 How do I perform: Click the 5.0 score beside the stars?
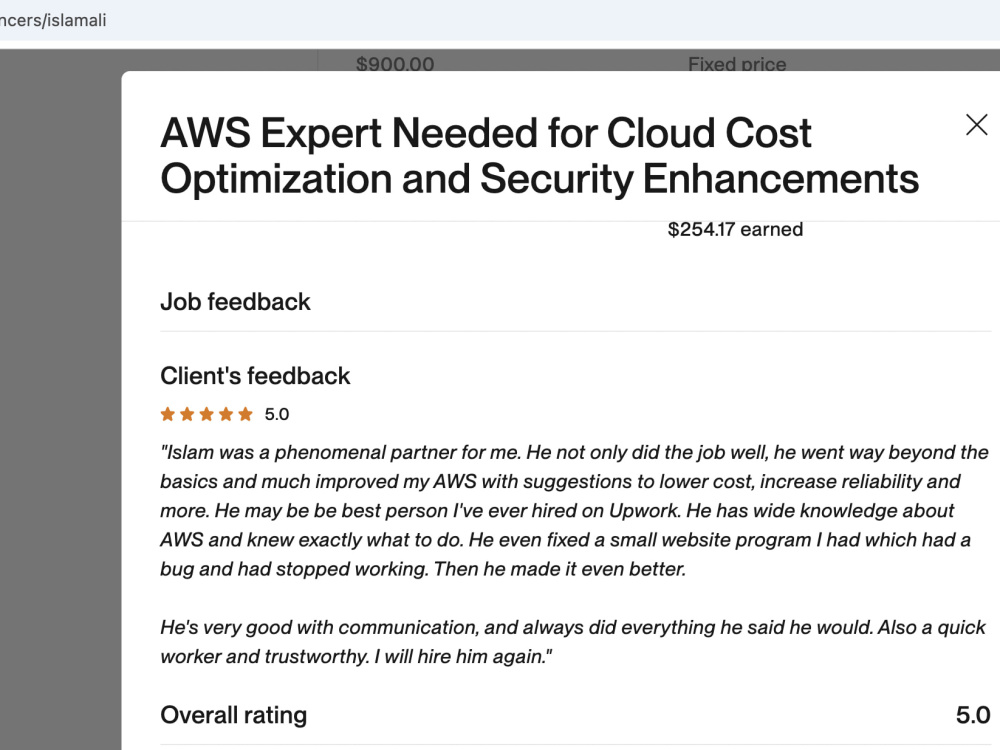277,415
